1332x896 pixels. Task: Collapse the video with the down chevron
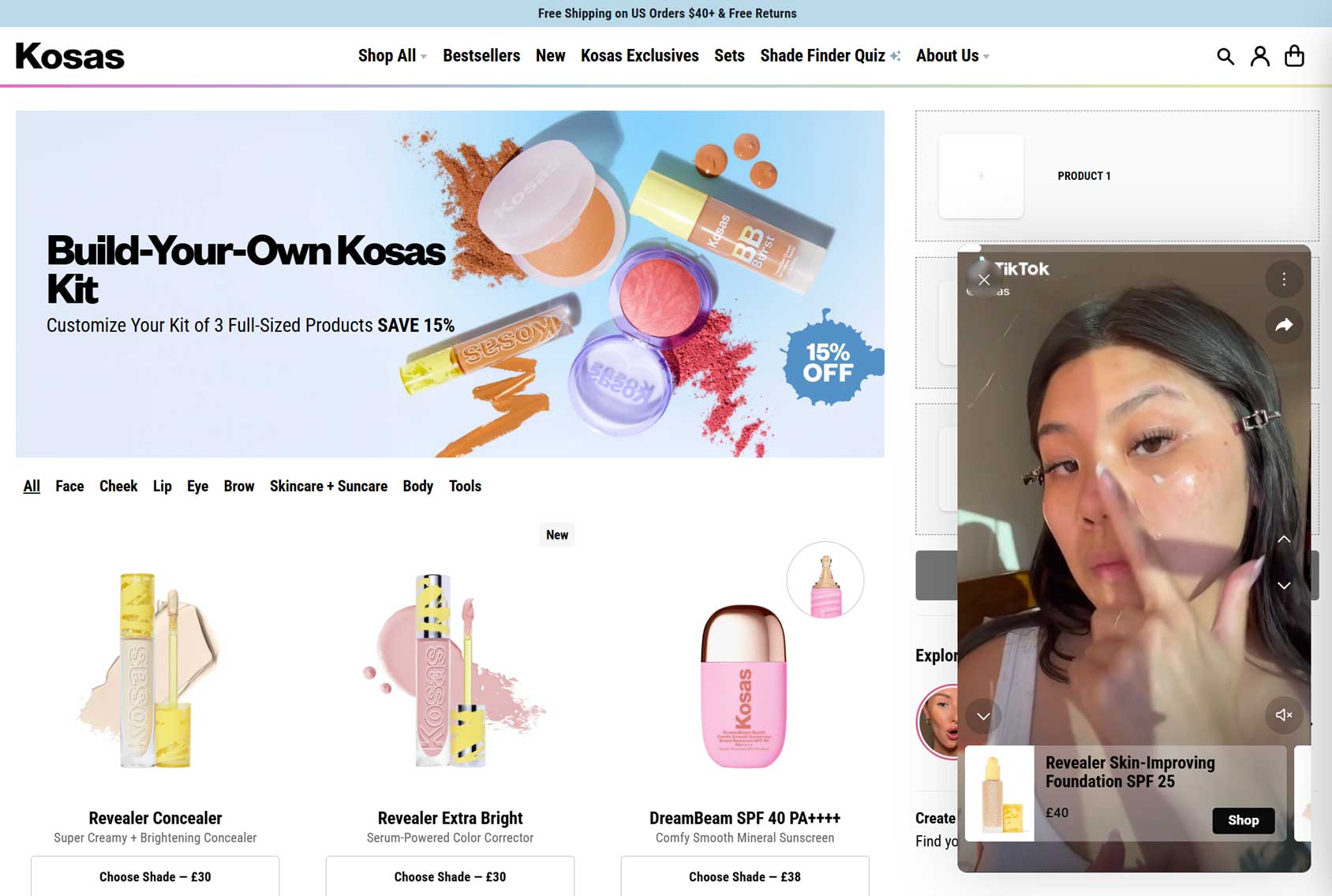[983, 716]
